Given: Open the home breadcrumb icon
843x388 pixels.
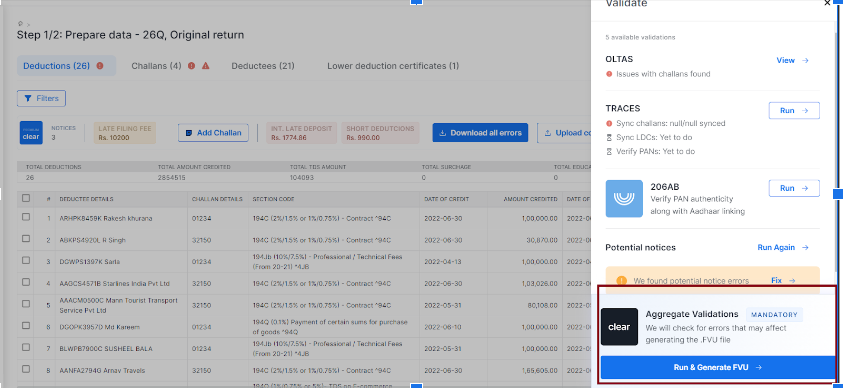Looking at the screenshot, I should click(20, 23).
